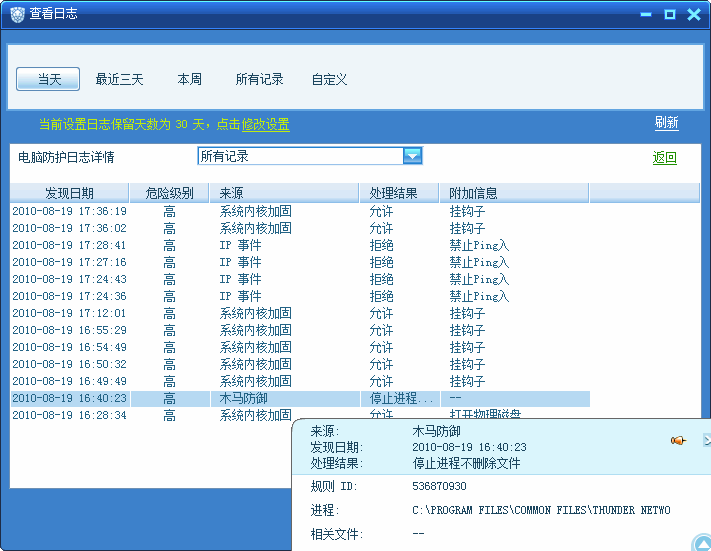
Task: Click the 刷新 refresh link
Action: coord(666,123)
